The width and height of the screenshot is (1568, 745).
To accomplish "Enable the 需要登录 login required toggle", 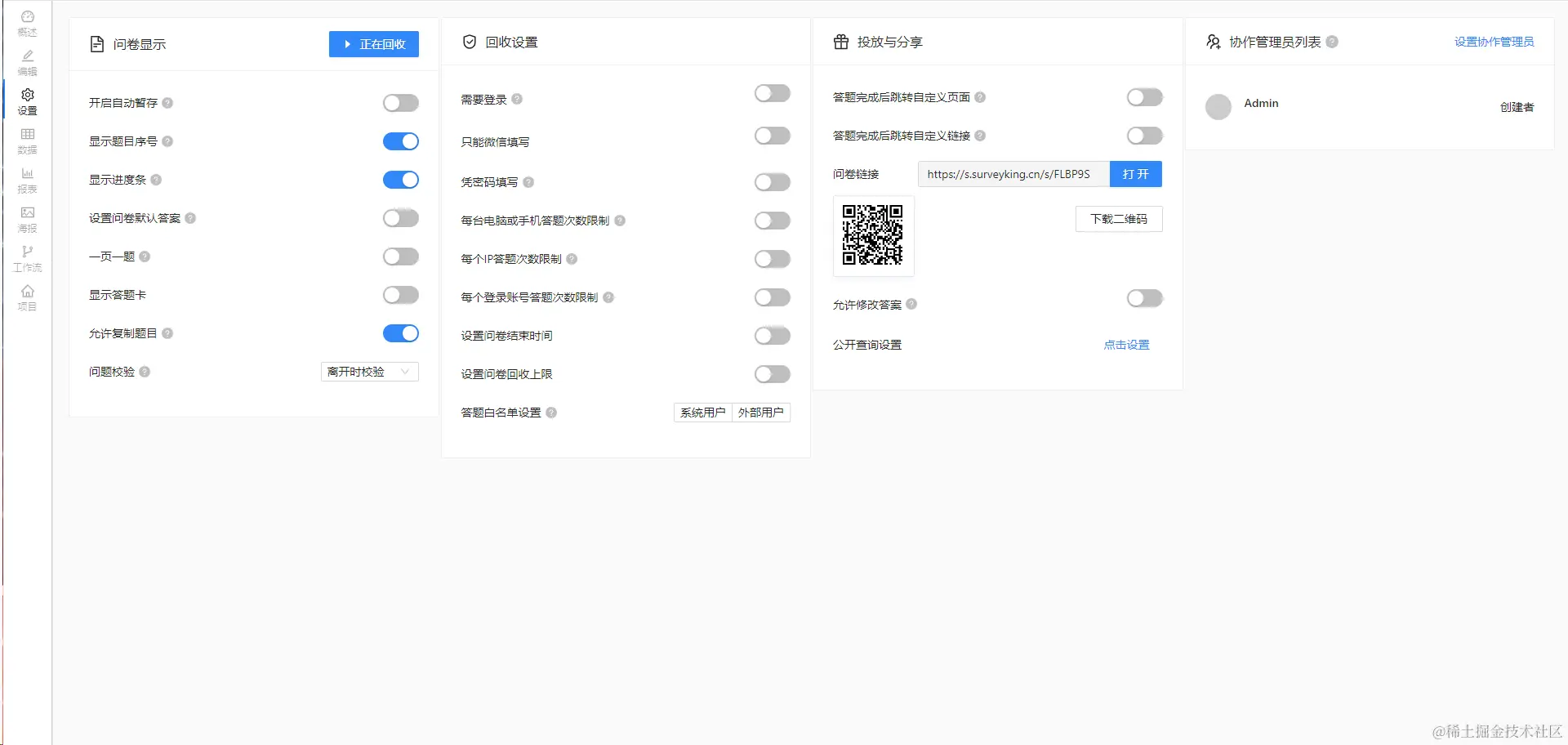I will coord(771,94).
